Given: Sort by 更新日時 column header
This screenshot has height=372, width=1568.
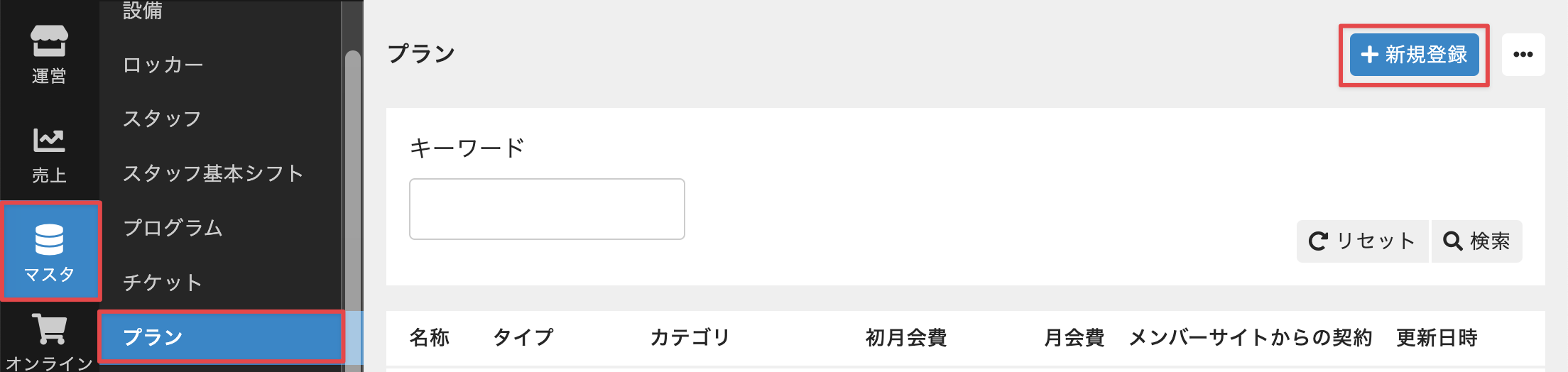Looking at the screenshot, I should pyautogui.click(x=1437, y=338).
